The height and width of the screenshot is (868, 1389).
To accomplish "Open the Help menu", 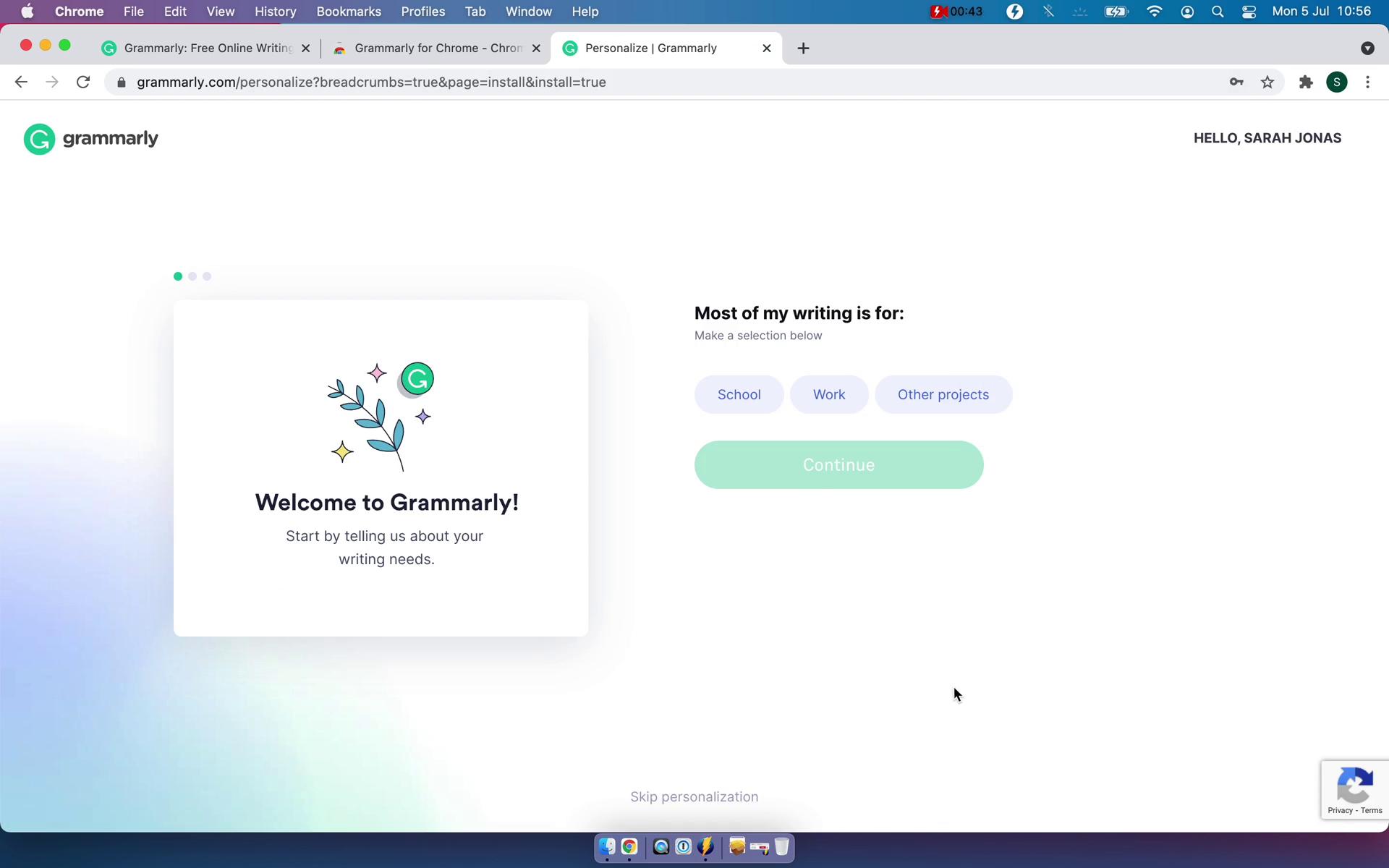I will [585, 12].
